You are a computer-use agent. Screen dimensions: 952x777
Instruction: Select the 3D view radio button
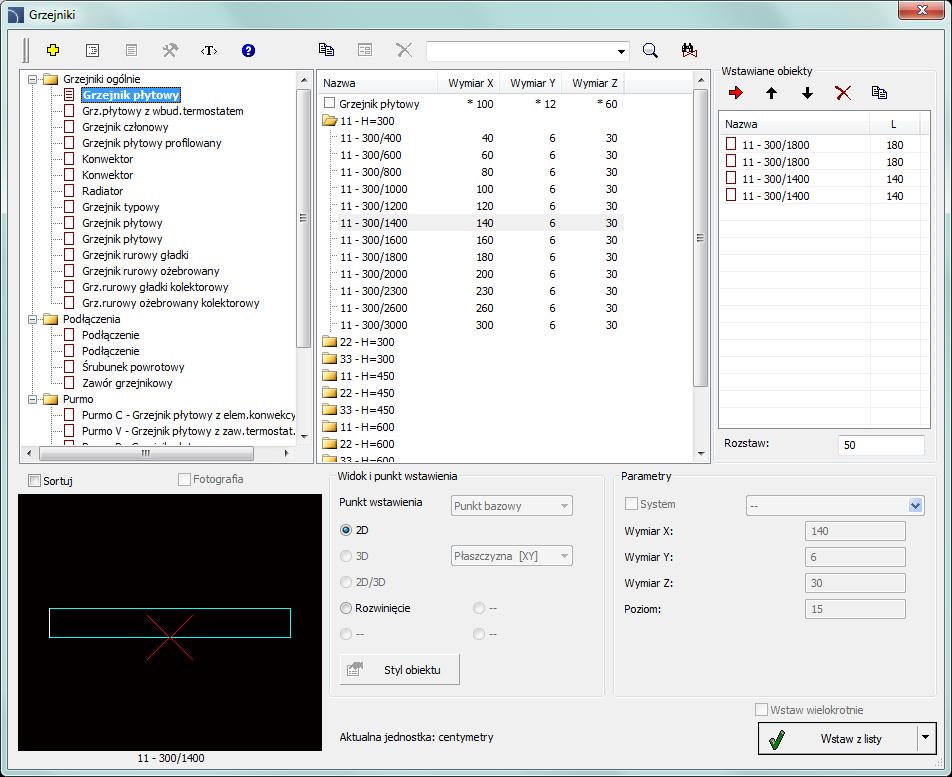[x=345, y=556]
